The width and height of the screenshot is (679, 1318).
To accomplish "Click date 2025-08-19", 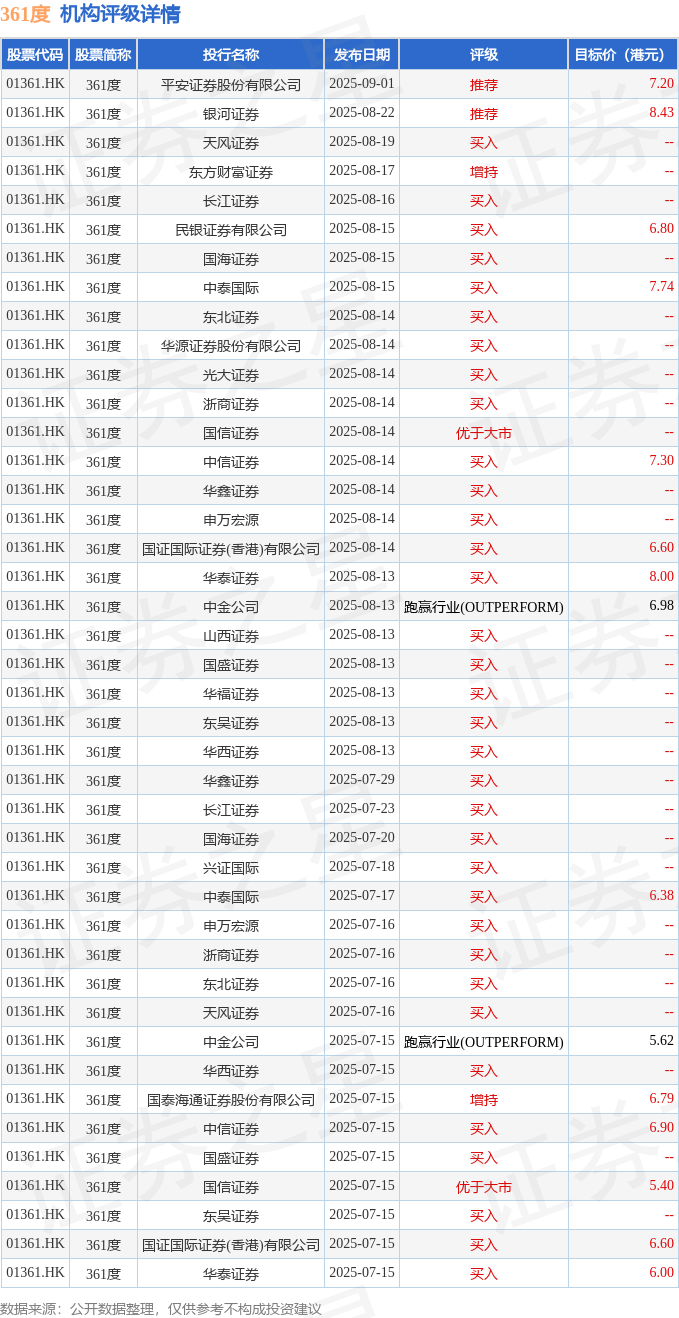I will (362, 142).
